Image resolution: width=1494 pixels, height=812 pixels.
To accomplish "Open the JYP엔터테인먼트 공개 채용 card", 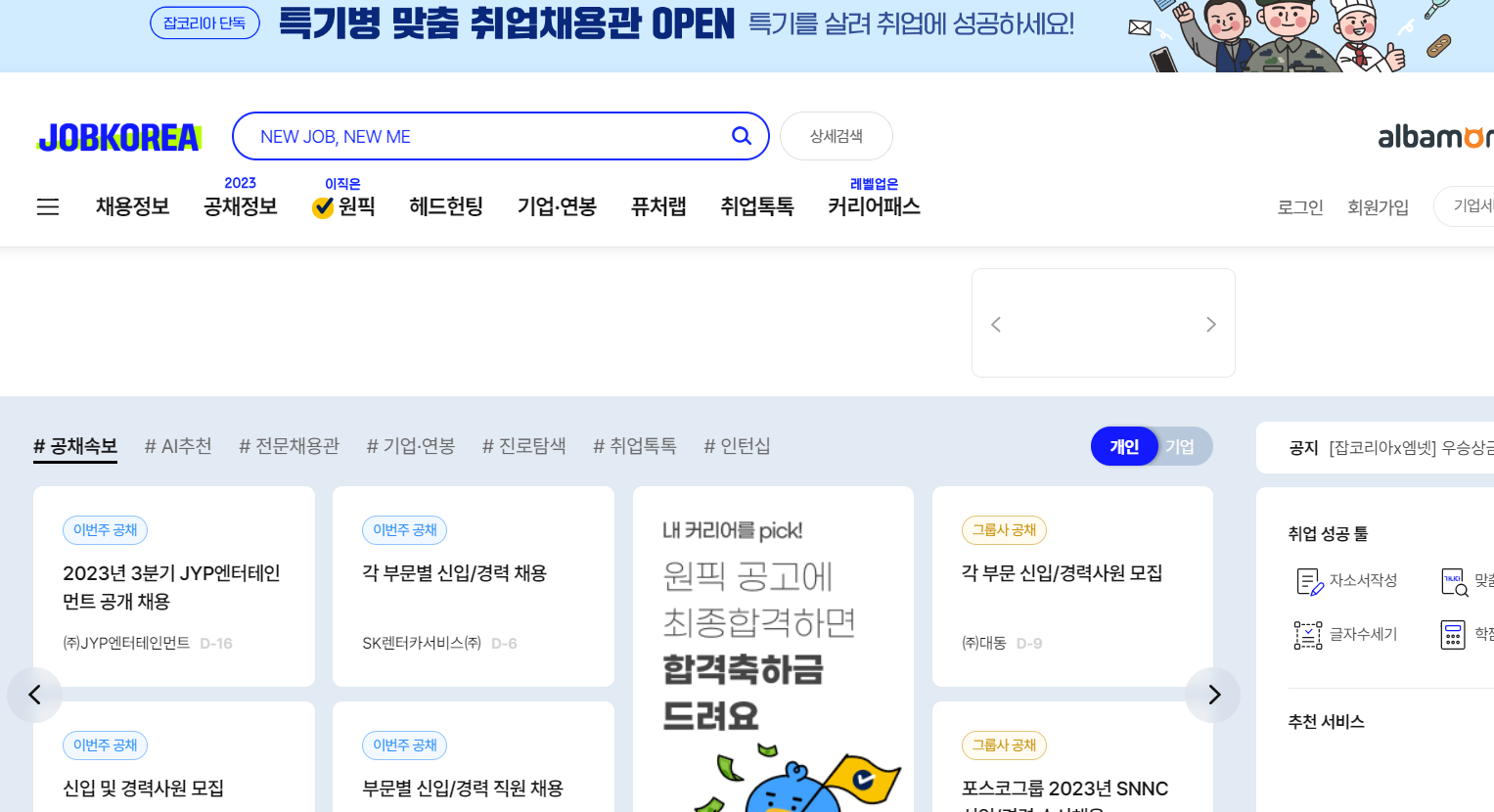I will (x=174, y=587).
